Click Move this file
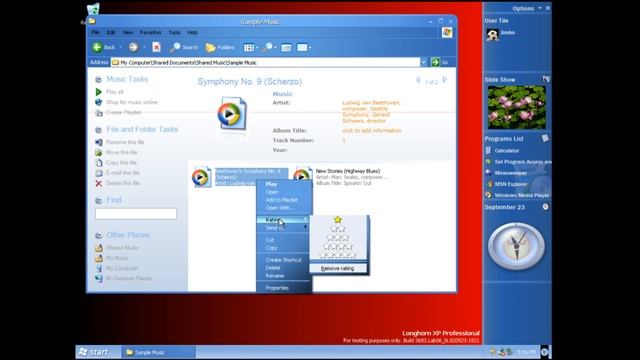This screenshot has width=640, height=360. 122,152
